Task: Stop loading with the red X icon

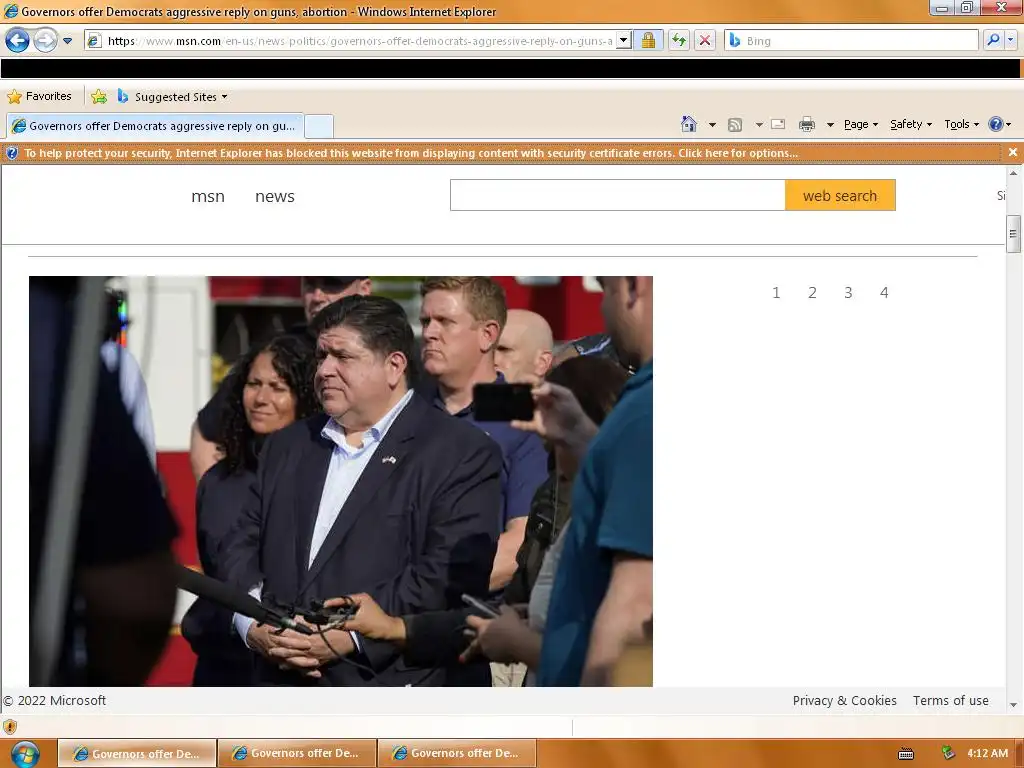Action: coord(705,40)
